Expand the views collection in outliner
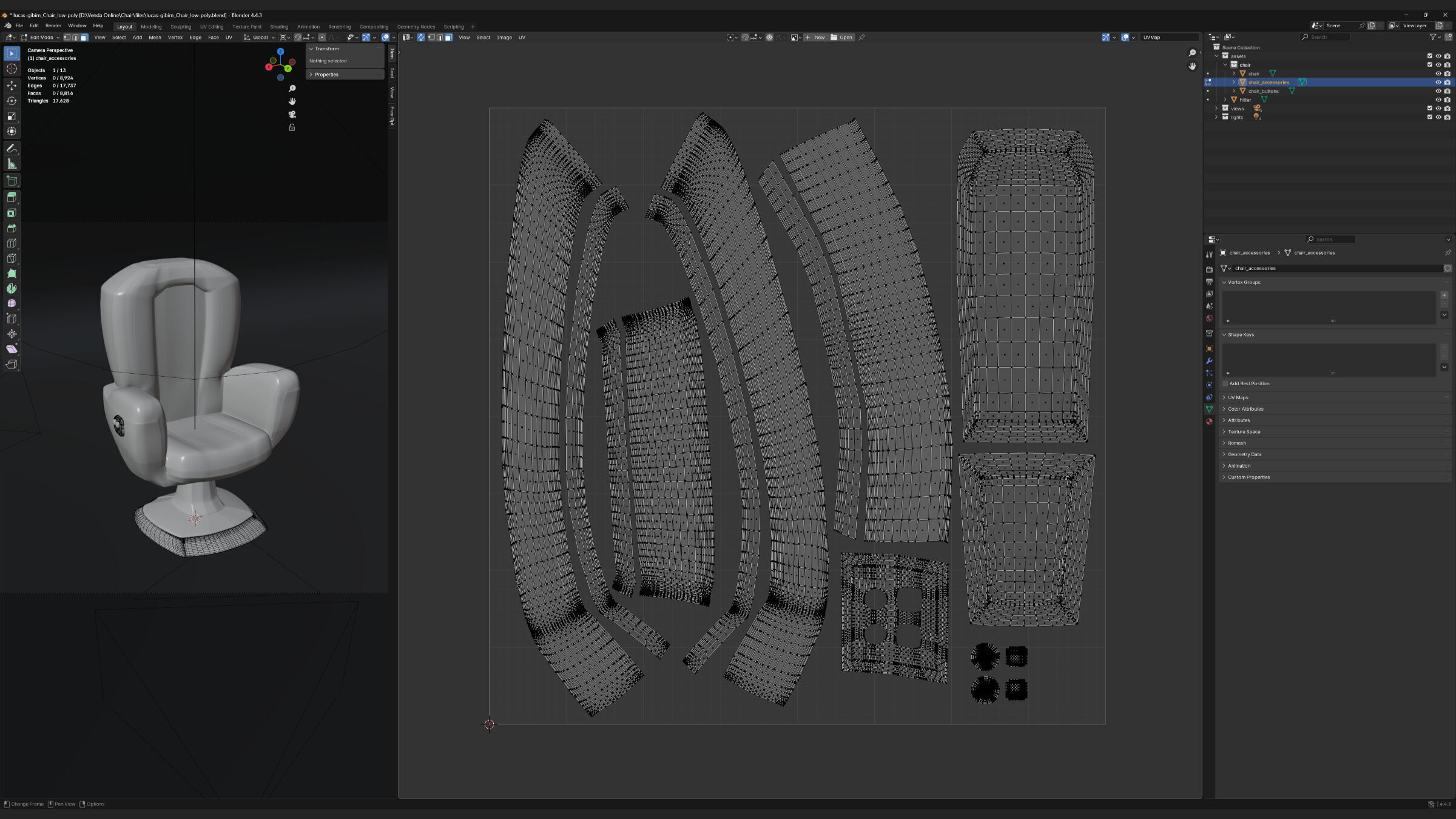 [1216, 109]
